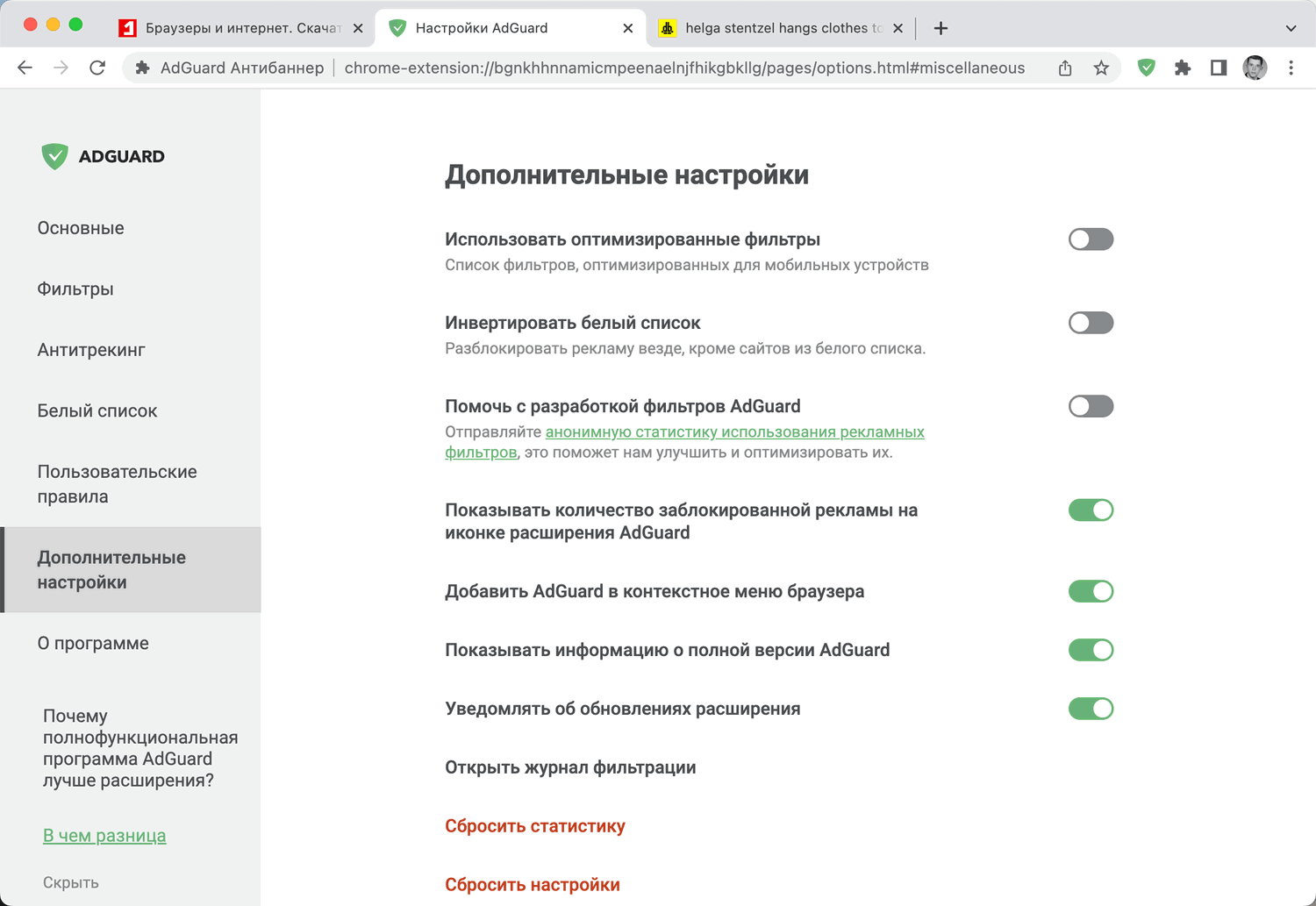Open the Chrome extensions puzzle icon
The height and width of the screenshot is (906, 1316).
pos(1183,68)
